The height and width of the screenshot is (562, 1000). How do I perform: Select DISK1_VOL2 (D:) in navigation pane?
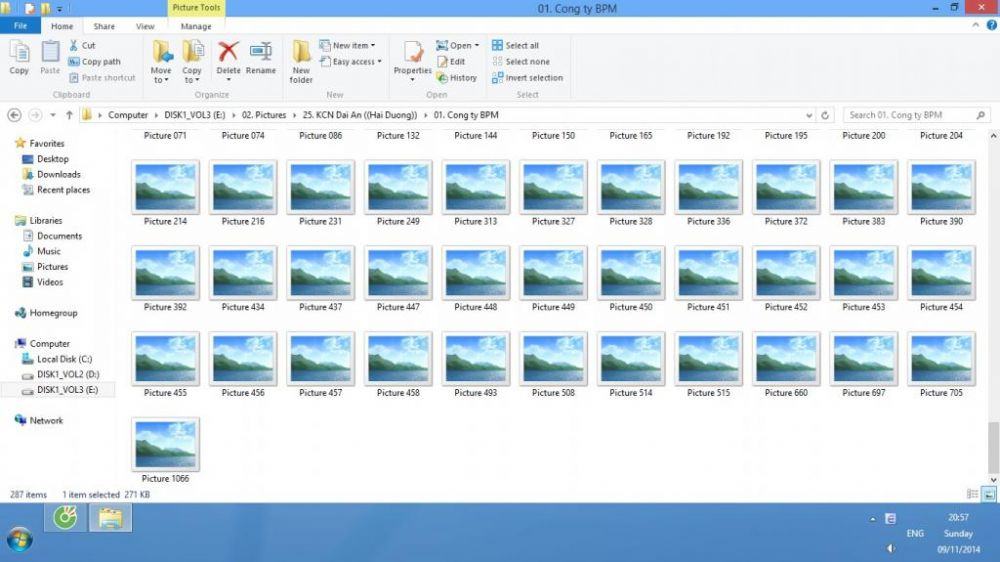point(67,374)
